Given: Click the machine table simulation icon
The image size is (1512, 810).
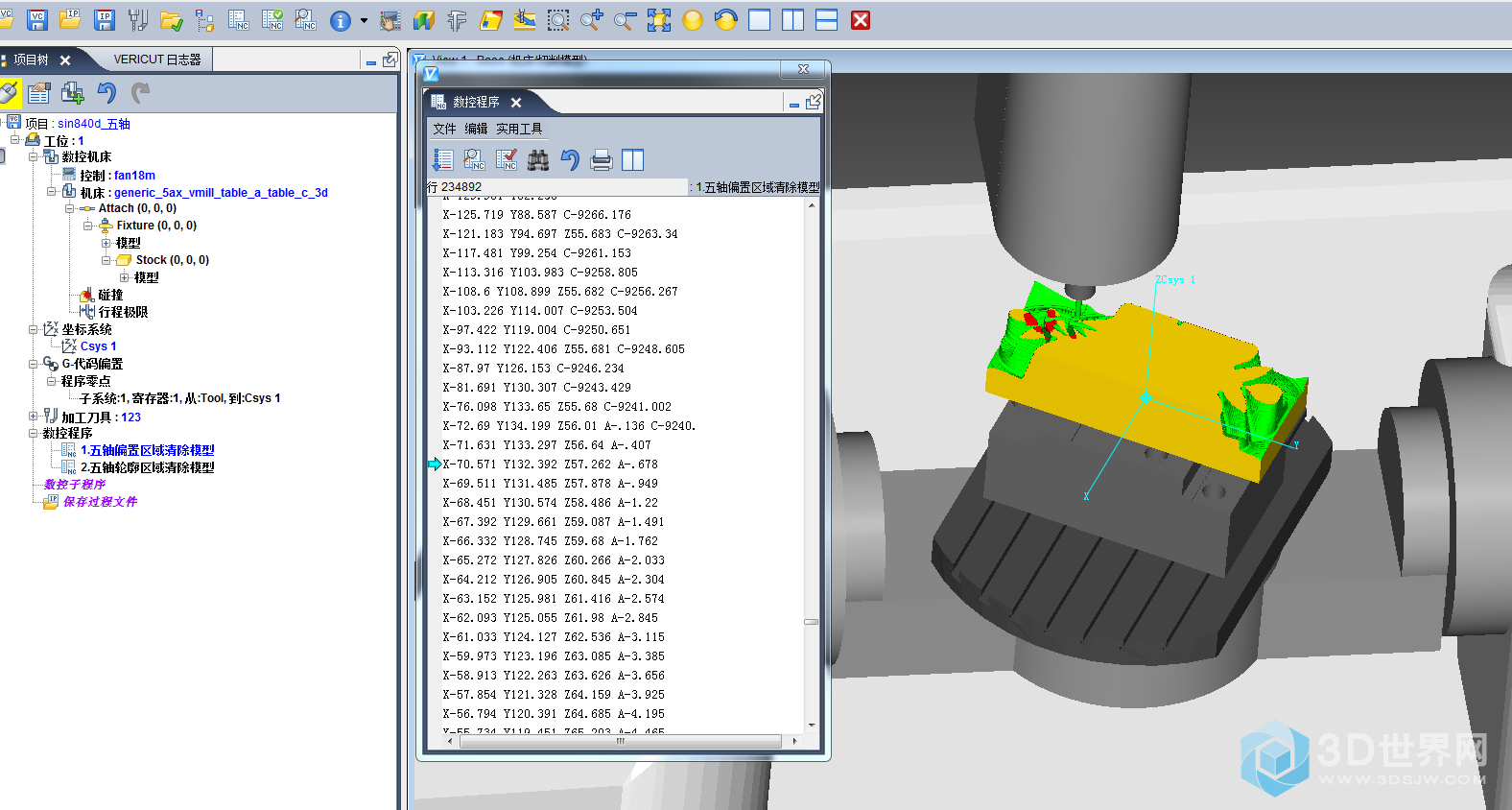Looking at the screenshot, I should coord(524,19).
